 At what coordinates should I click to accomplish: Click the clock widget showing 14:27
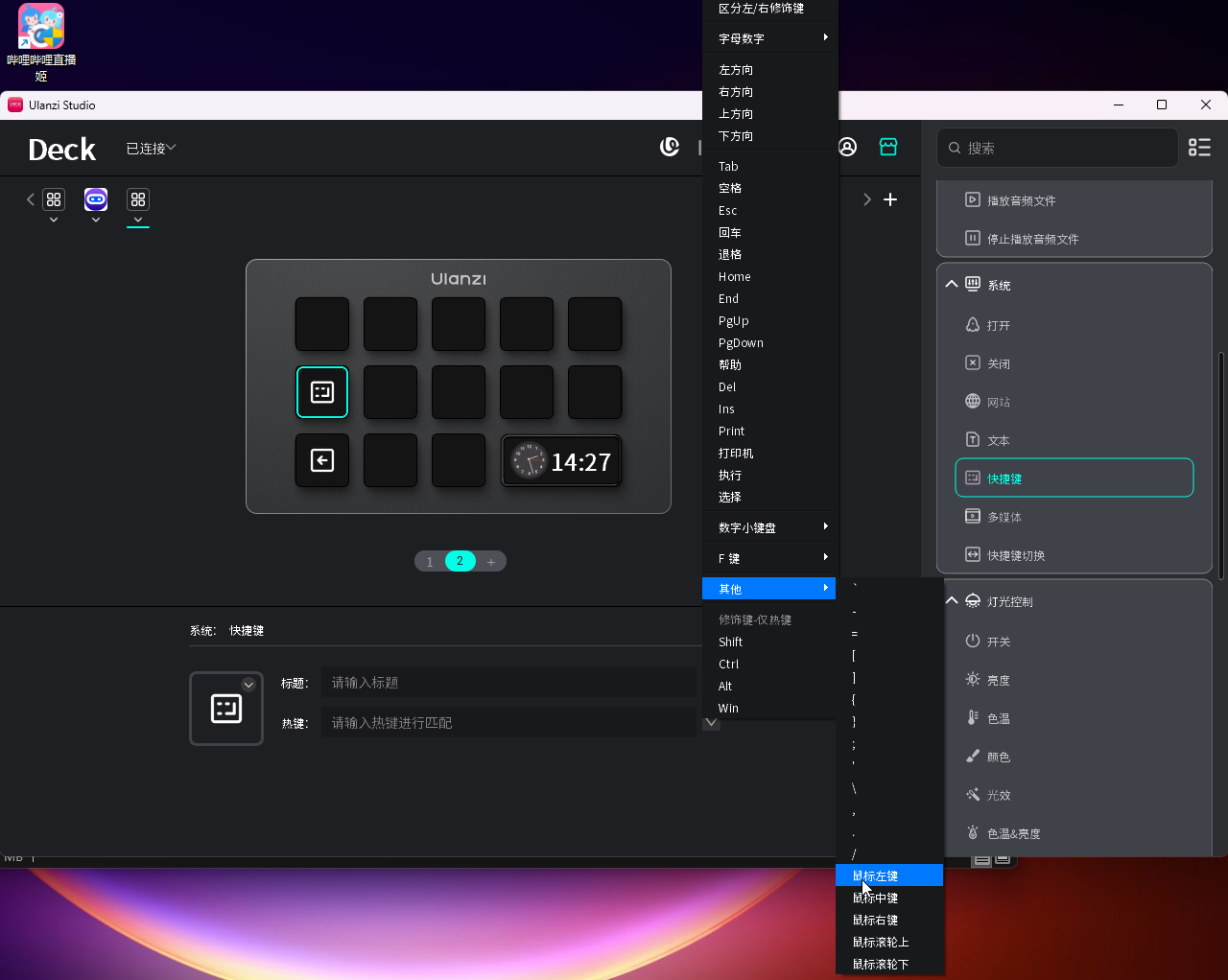tap(561, 461)
